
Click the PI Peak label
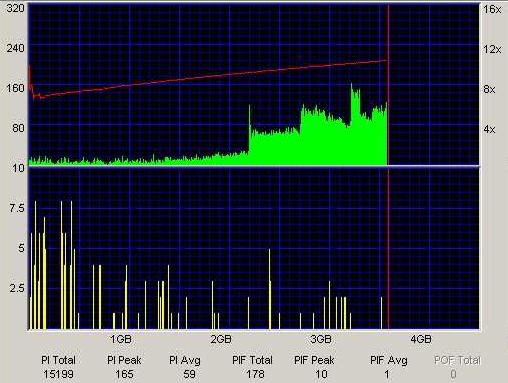[x=124, y=360]
